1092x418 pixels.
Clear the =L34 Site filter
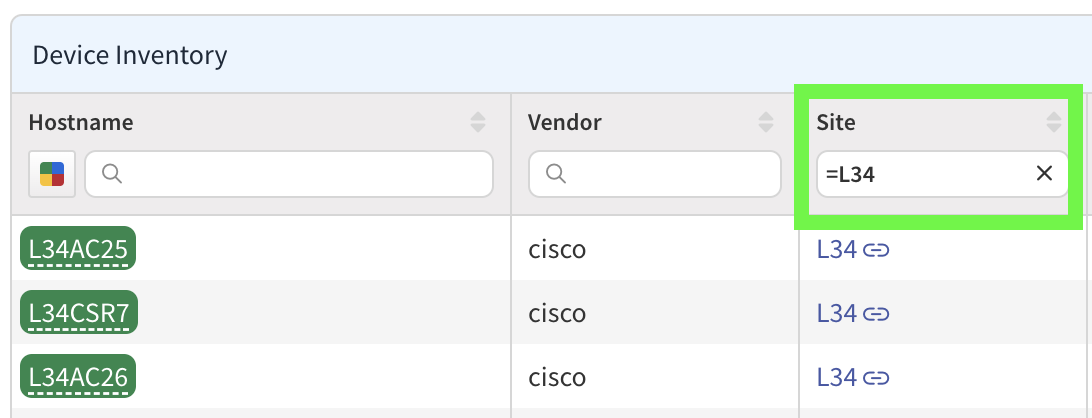coord(1044,174)
